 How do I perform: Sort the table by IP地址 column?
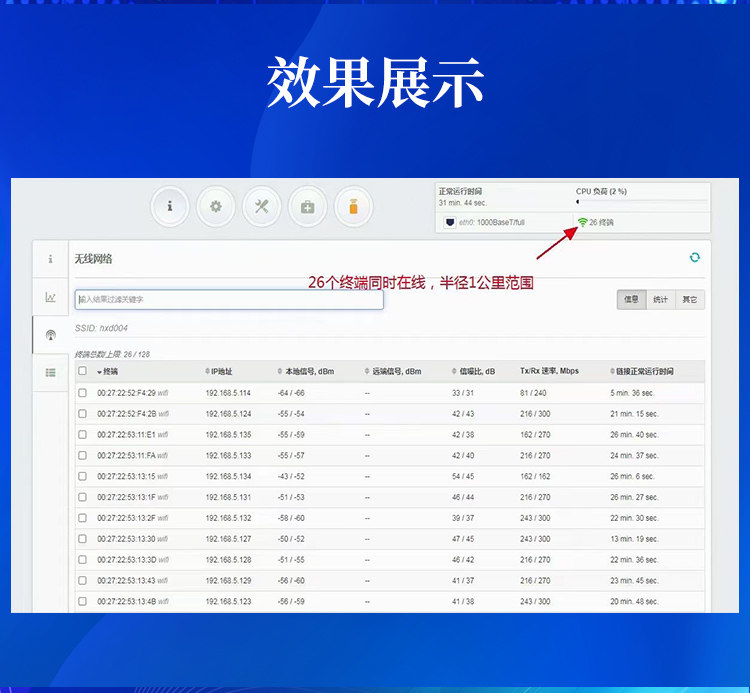coord(219,372)
